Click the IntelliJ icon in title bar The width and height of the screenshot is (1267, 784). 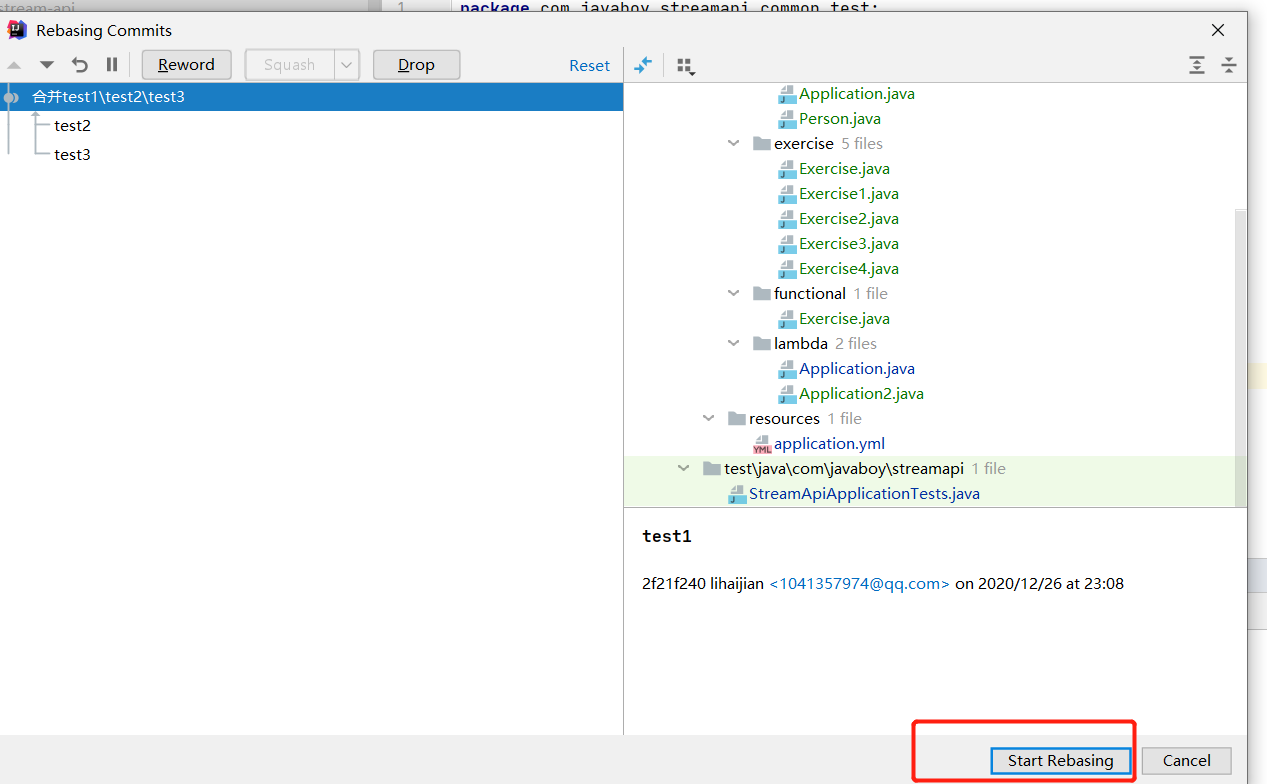point(17,30)
